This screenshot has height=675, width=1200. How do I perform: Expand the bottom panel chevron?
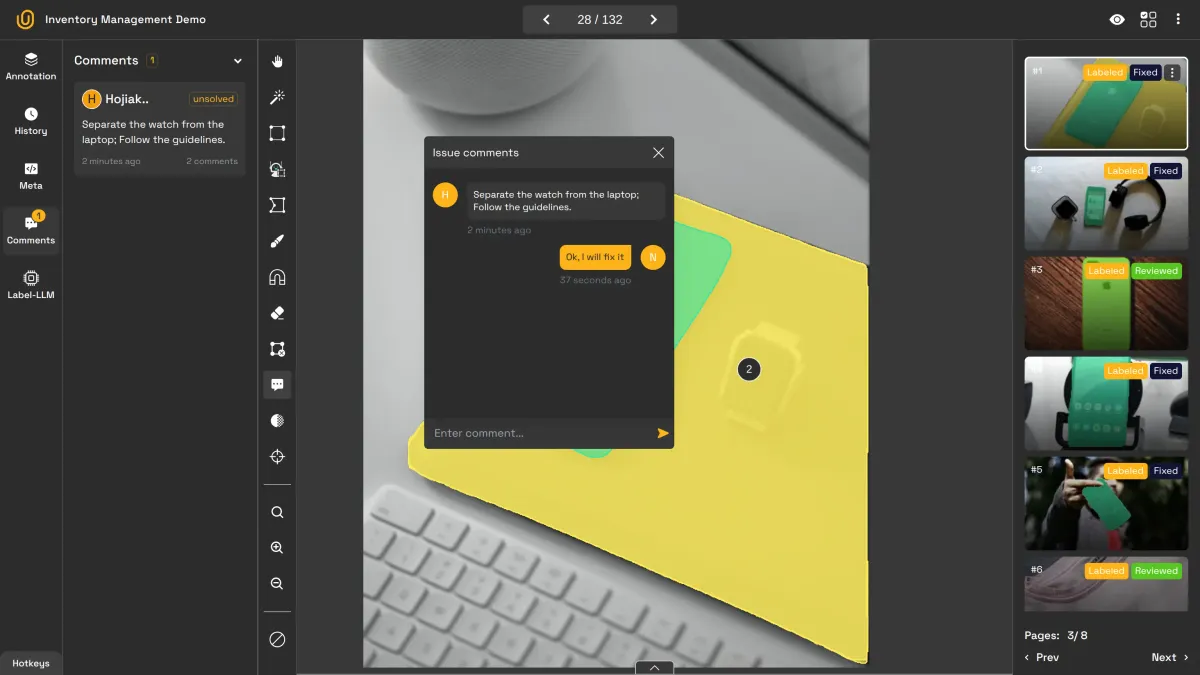click(654, 667)
